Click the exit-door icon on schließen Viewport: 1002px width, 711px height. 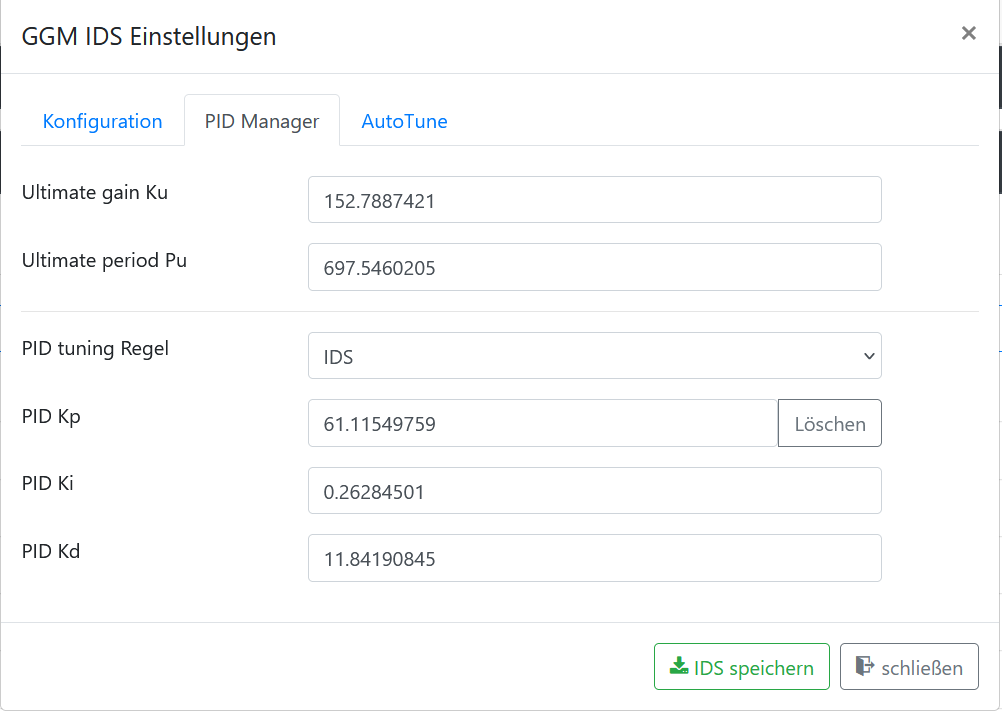[x=865, y=667]
